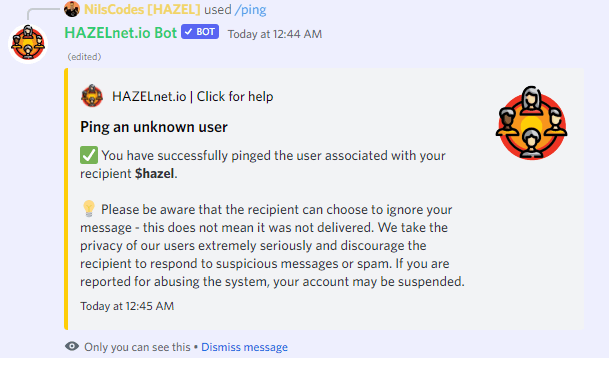Click the Ping an unknown user title

point(154,127)
